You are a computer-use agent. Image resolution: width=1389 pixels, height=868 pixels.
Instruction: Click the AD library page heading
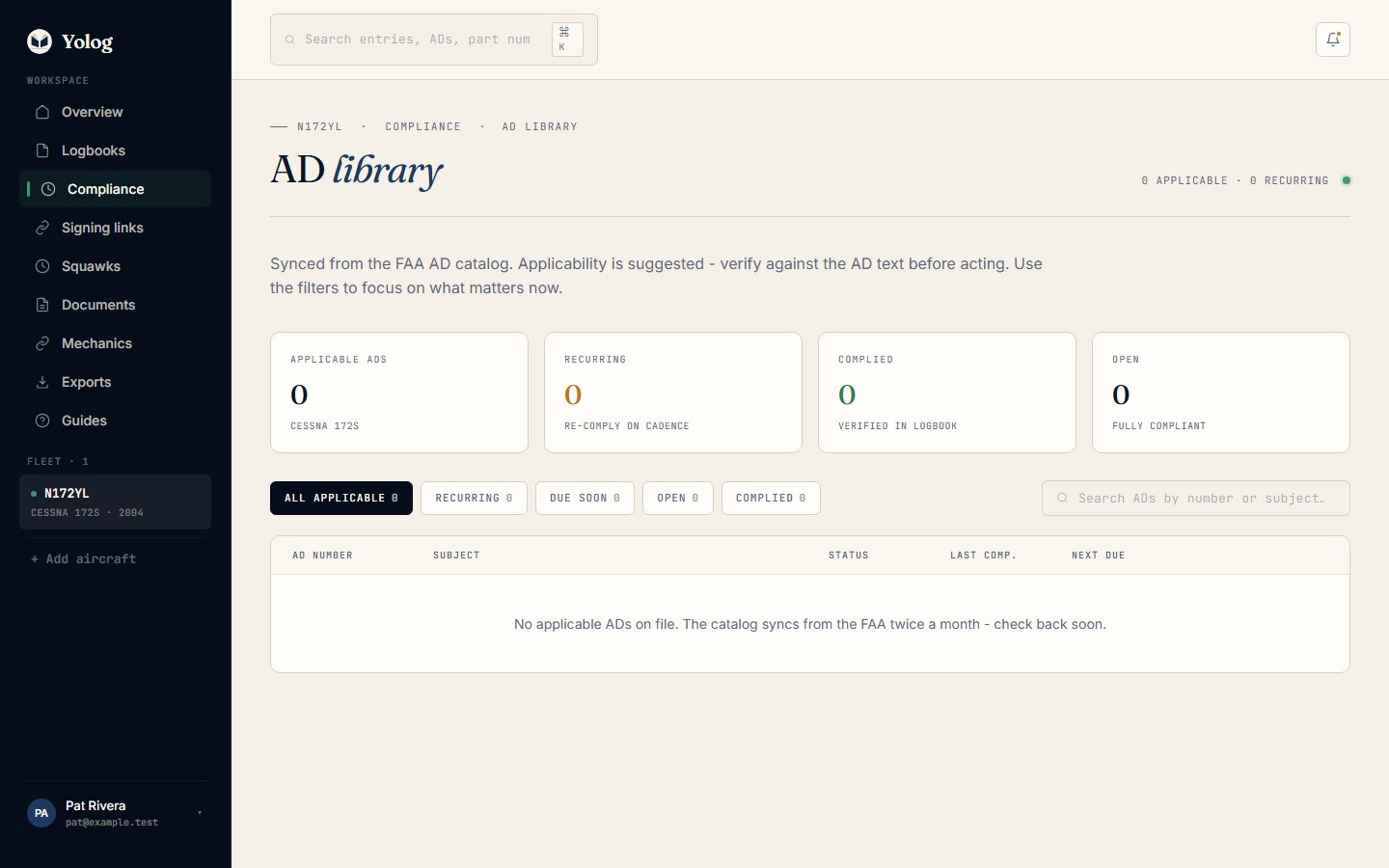[x=357, y=170]
